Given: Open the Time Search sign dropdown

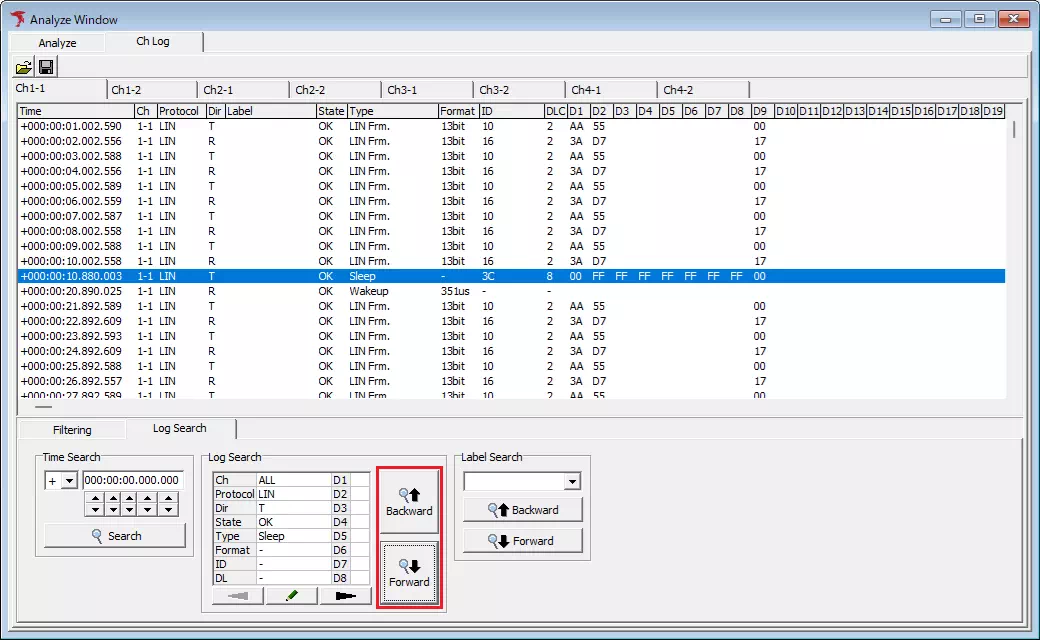Looking at the screenshot, I should (69, 481).
